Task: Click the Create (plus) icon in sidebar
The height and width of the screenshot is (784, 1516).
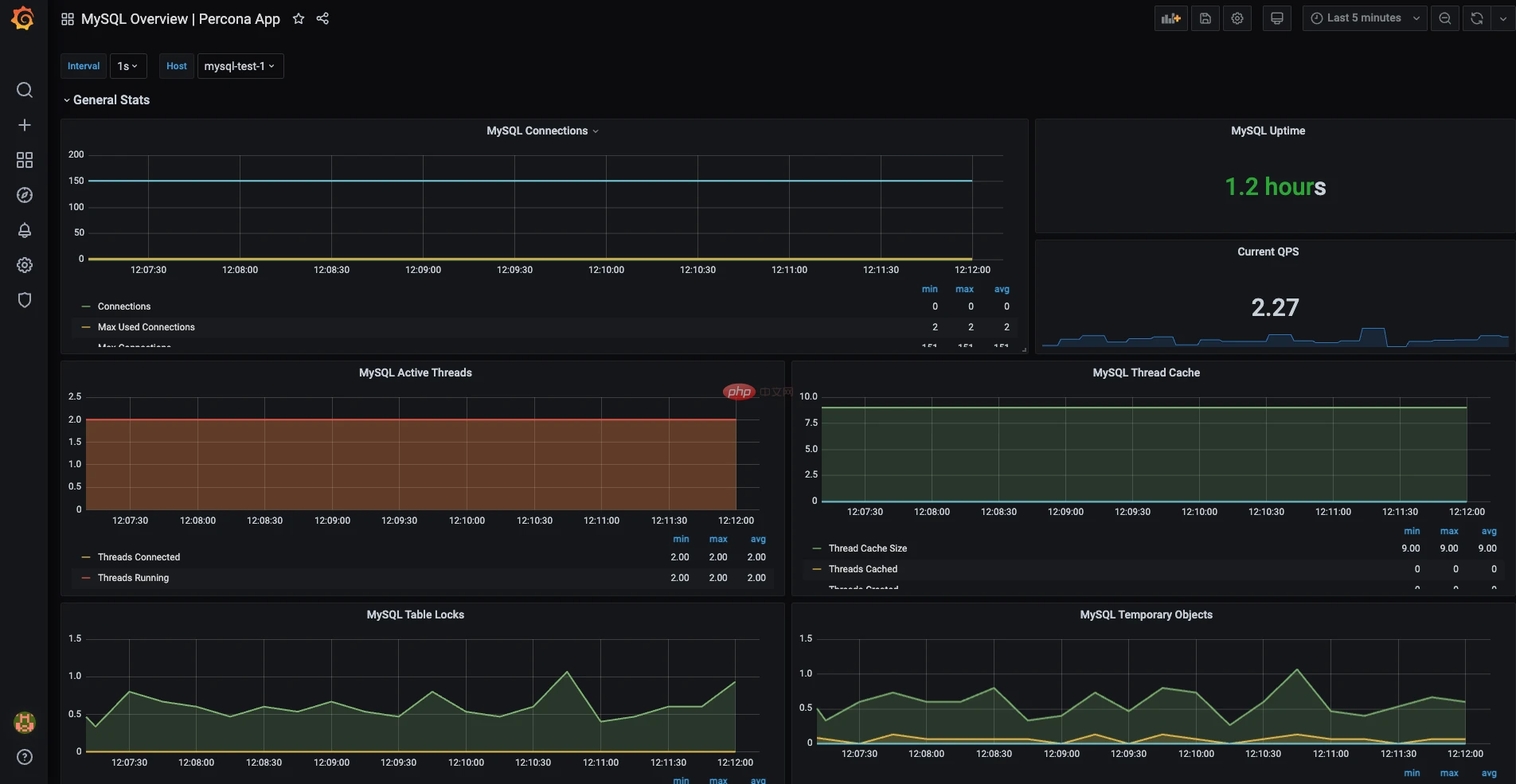Action: coord(24,125)
